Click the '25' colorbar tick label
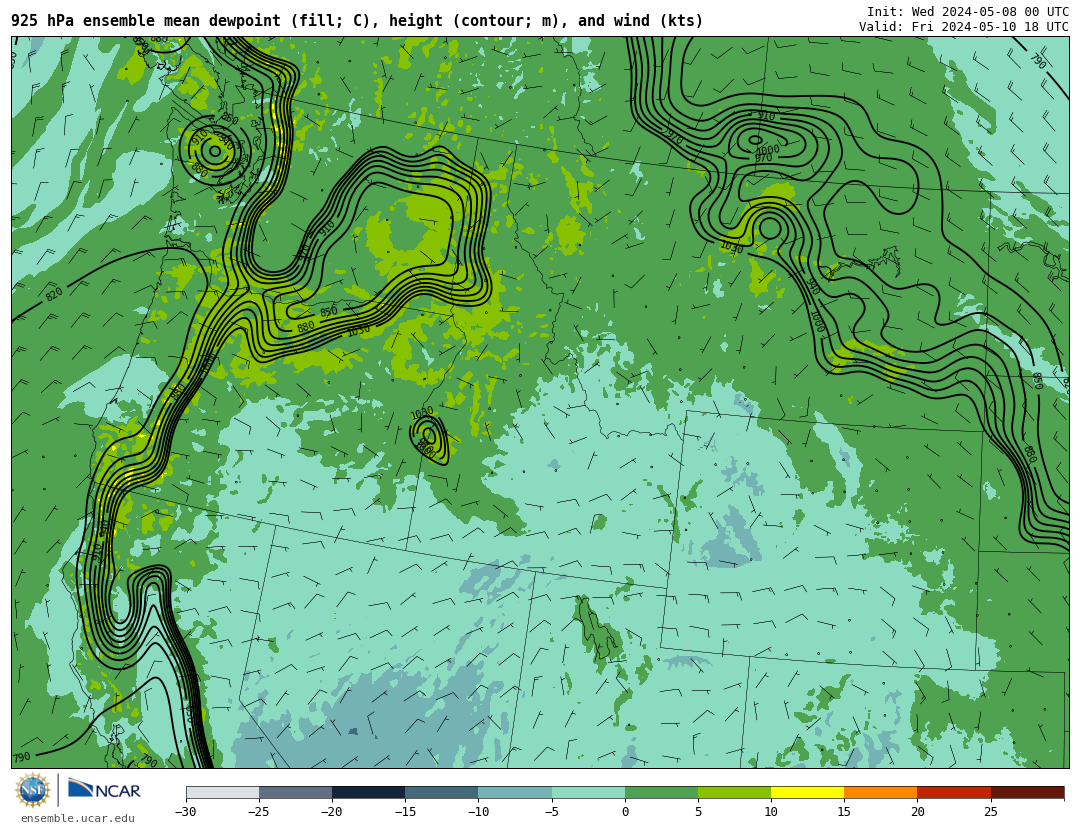Image resolution: width=1080 pixels, height=831 pixels. pyautogui.click(x=990, y=812)
